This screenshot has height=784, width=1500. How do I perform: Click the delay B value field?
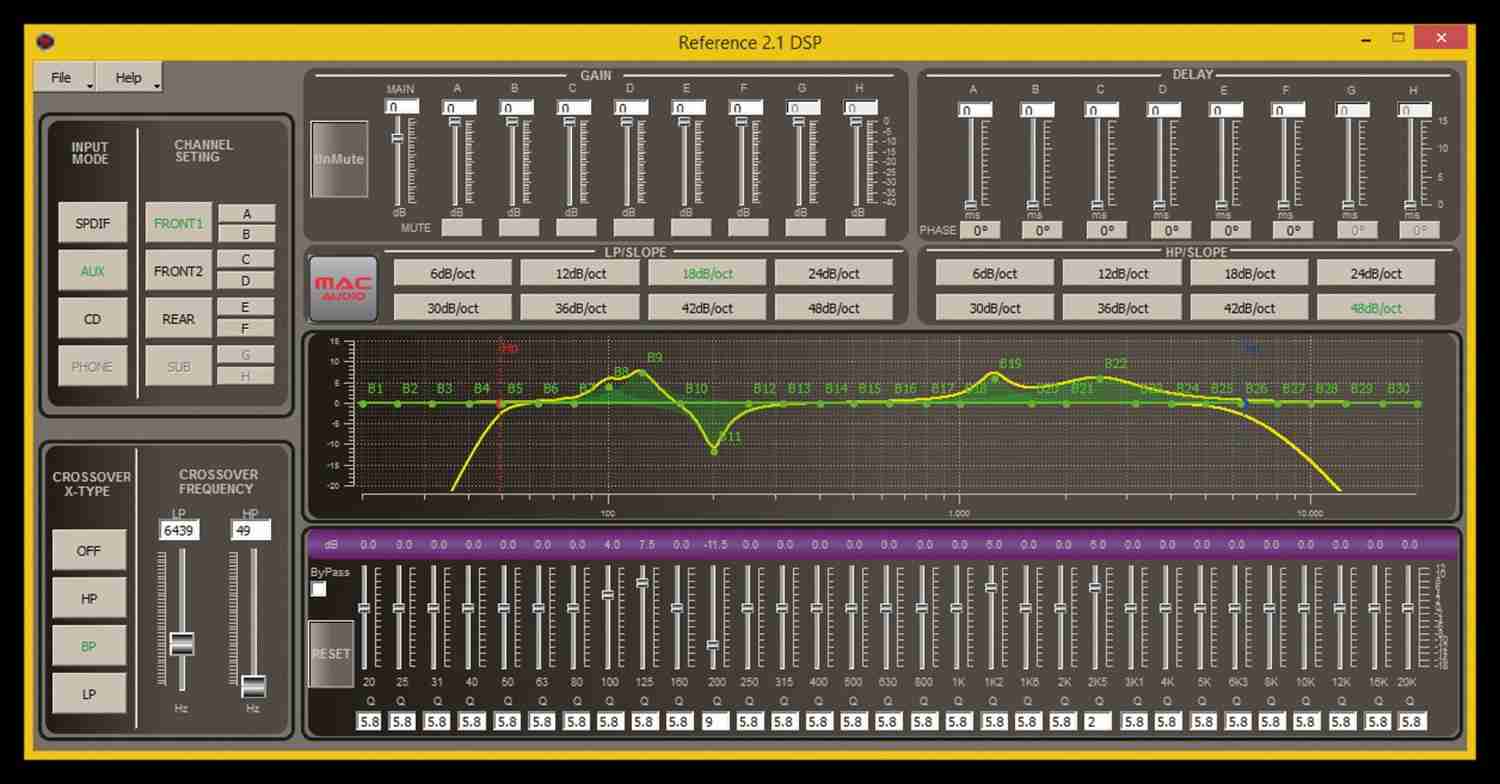point(1037,110)
